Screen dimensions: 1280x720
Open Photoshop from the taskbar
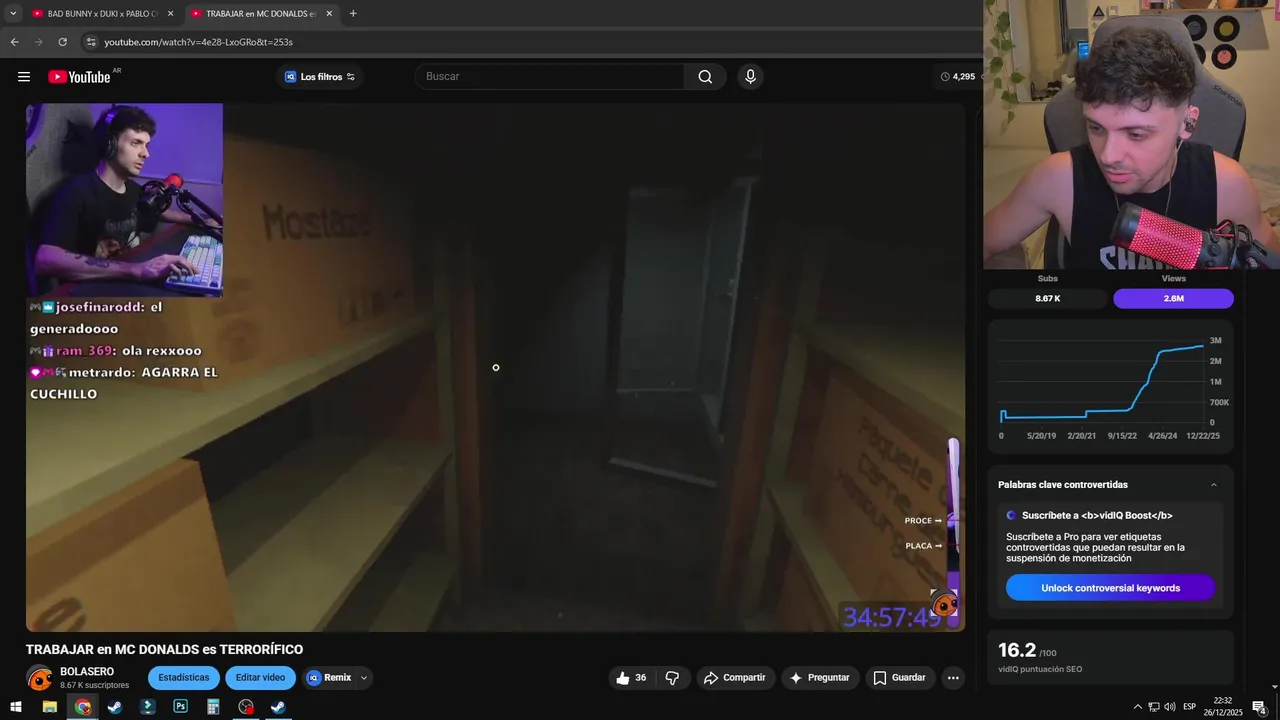click(180, 707)
